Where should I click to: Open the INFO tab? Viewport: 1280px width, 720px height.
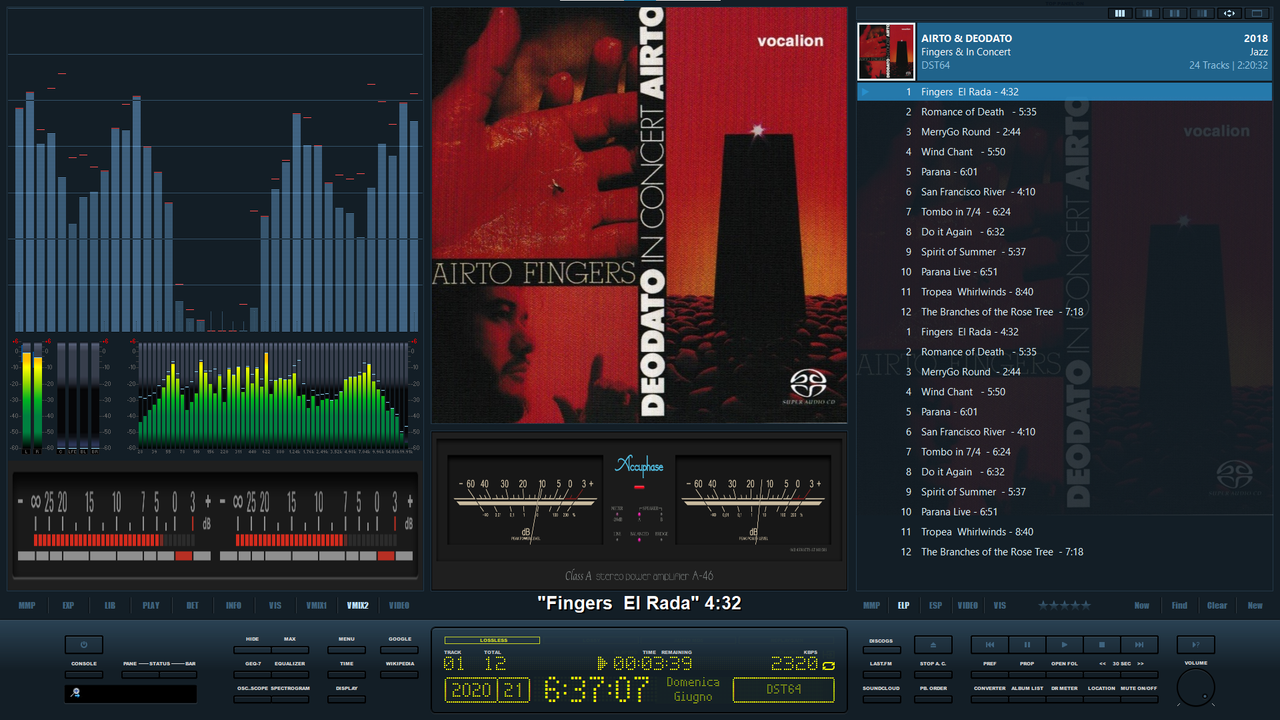[x=233, y=605]
